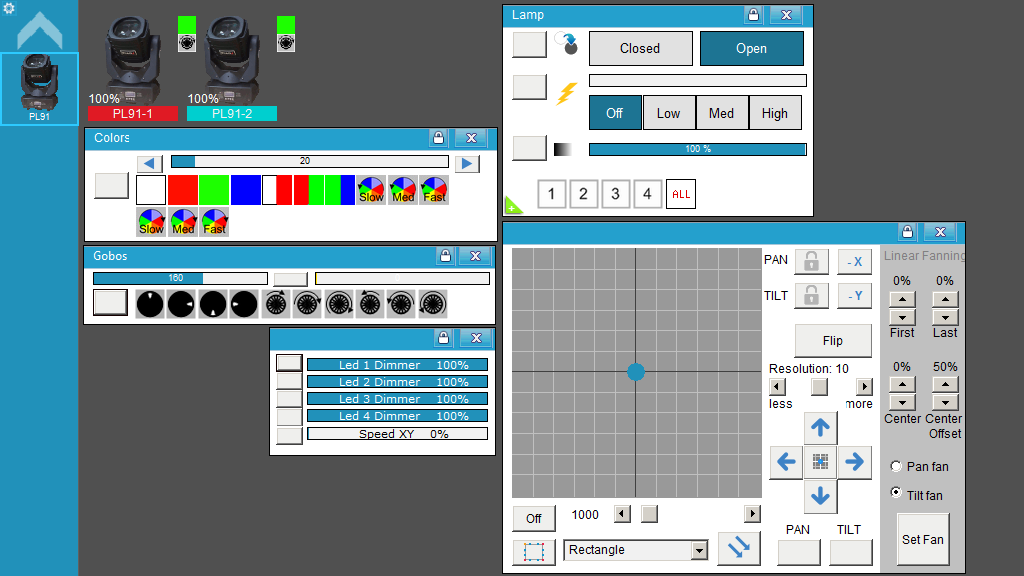Select the gobo with bottom notch
Viewport: 1024px width, 576px height.
pos(213,304)
